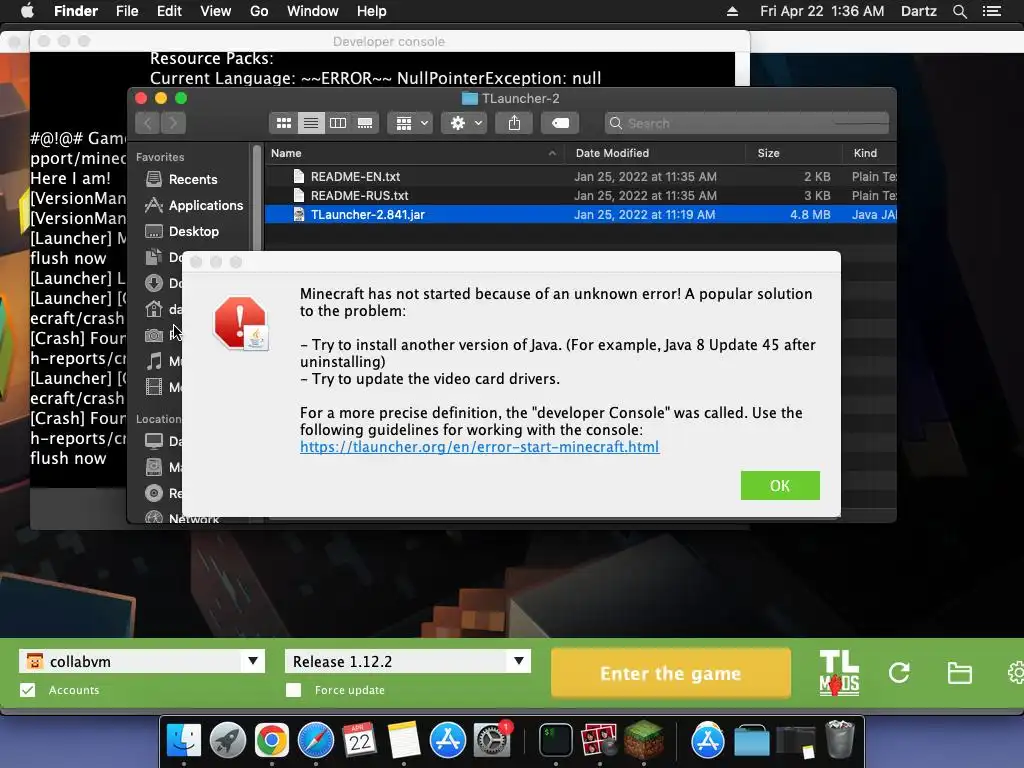1024x768 pixels.
Task: Click the Music note icon in sidebar
Action: click(x=154, y=361)
